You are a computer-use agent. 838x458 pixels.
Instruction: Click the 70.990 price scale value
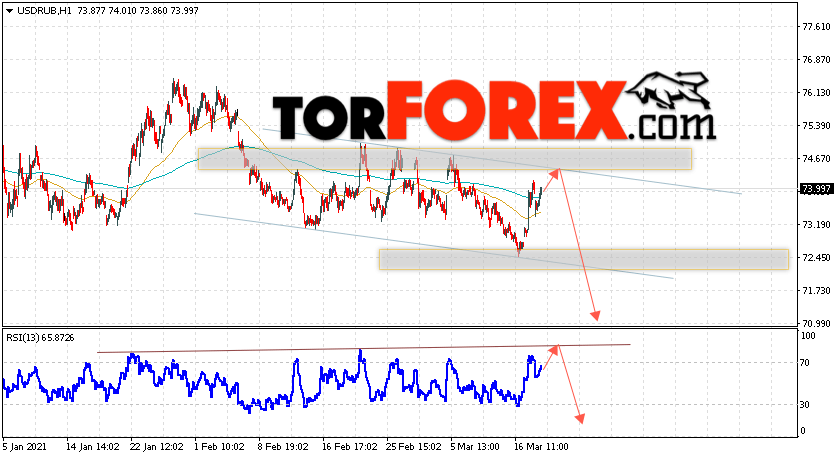click(817, 323)
